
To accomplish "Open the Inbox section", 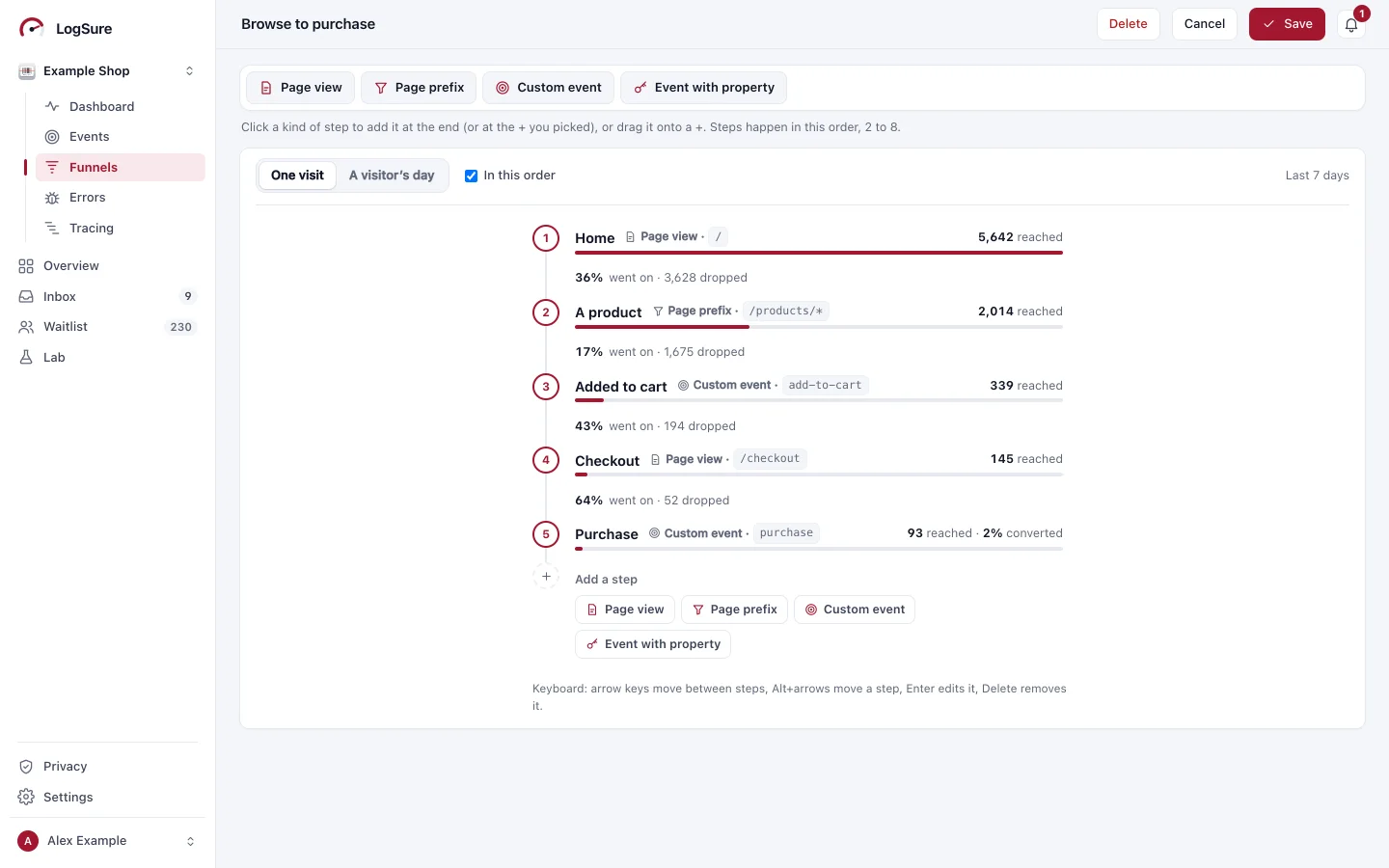I will pyautogui.click(x=108, y=297).
